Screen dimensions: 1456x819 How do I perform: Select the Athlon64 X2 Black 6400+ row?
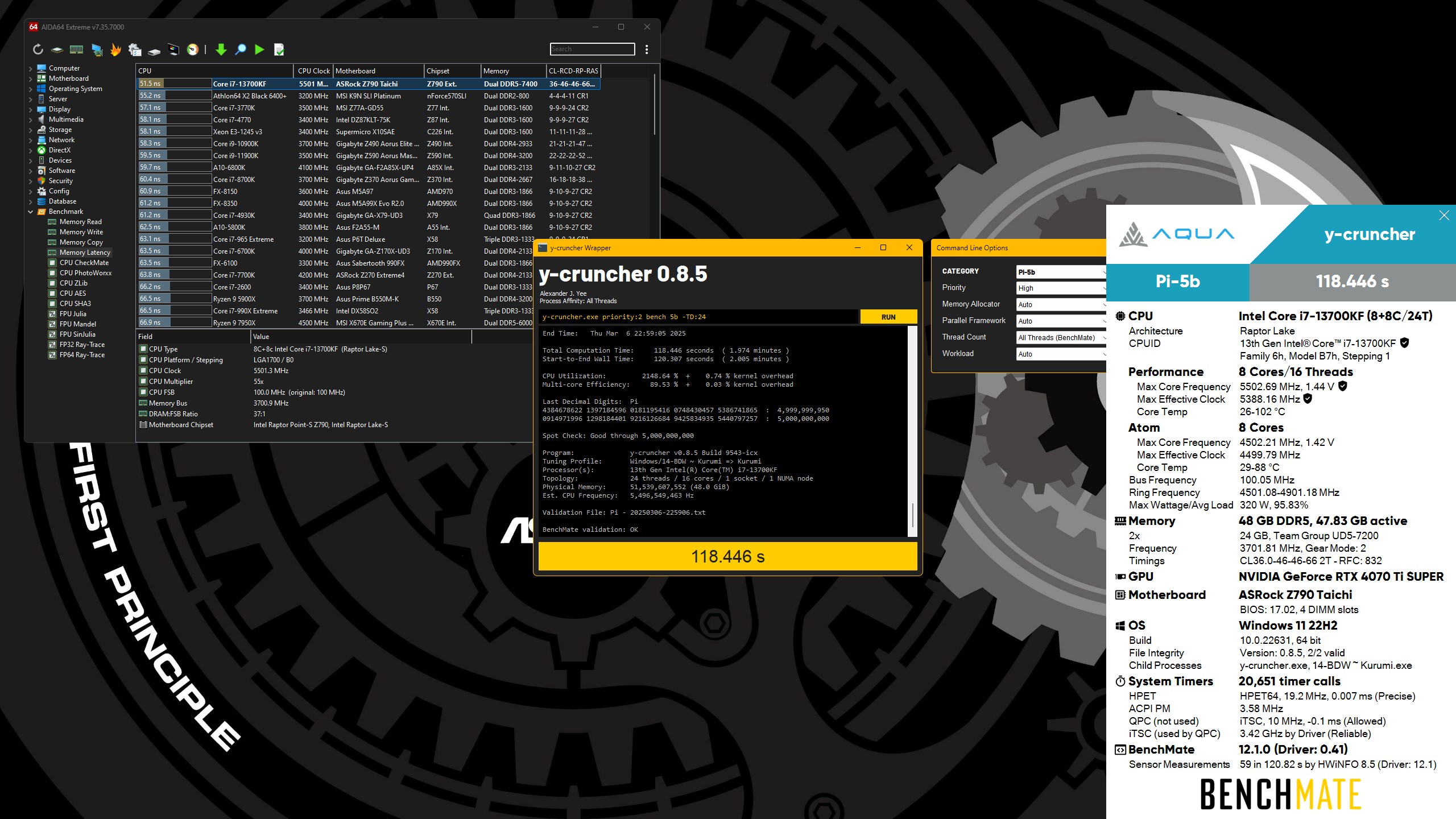(x=369, y=96)
